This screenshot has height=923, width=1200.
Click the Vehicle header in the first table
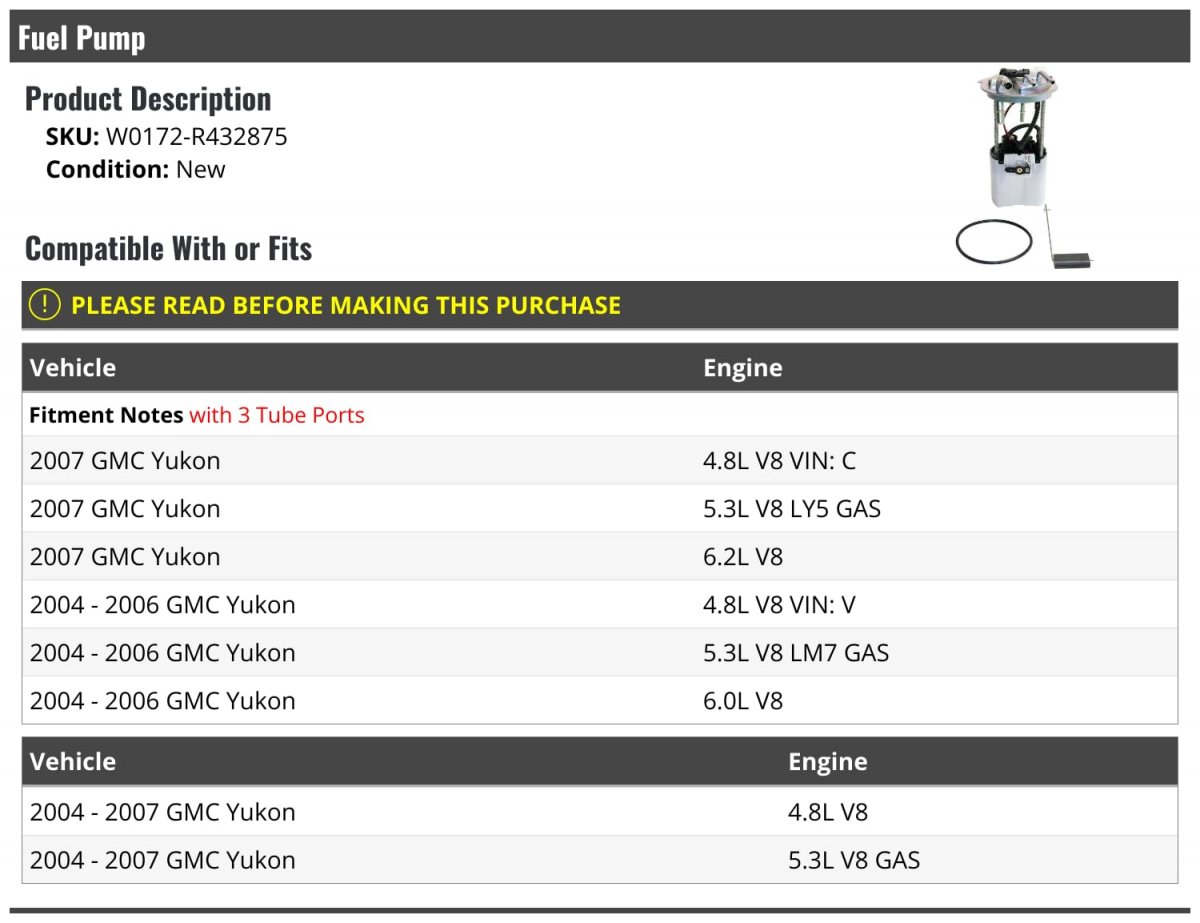(73, 367)
